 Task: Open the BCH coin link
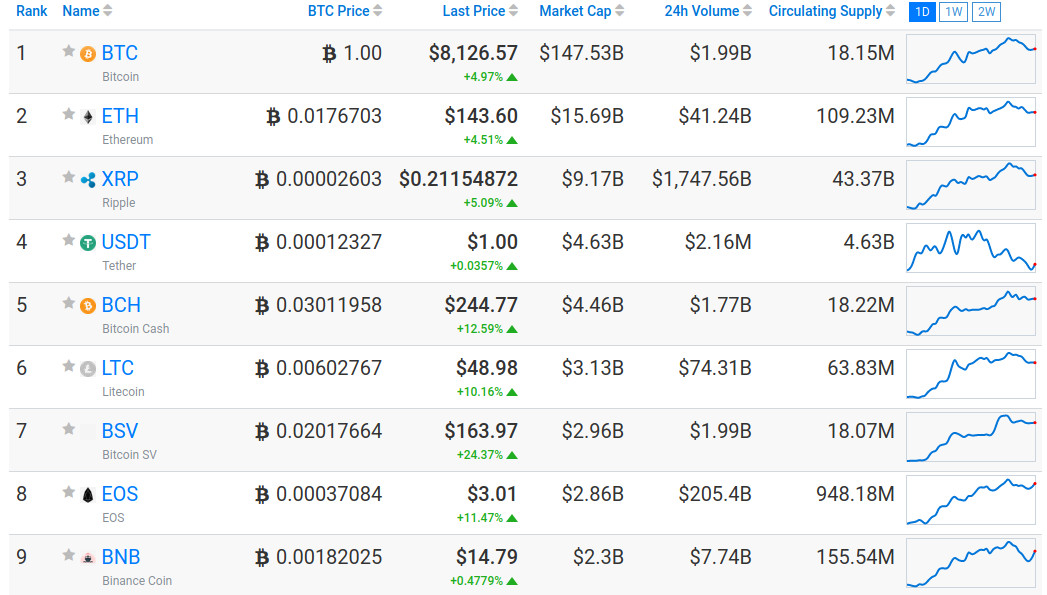(121, 305)
